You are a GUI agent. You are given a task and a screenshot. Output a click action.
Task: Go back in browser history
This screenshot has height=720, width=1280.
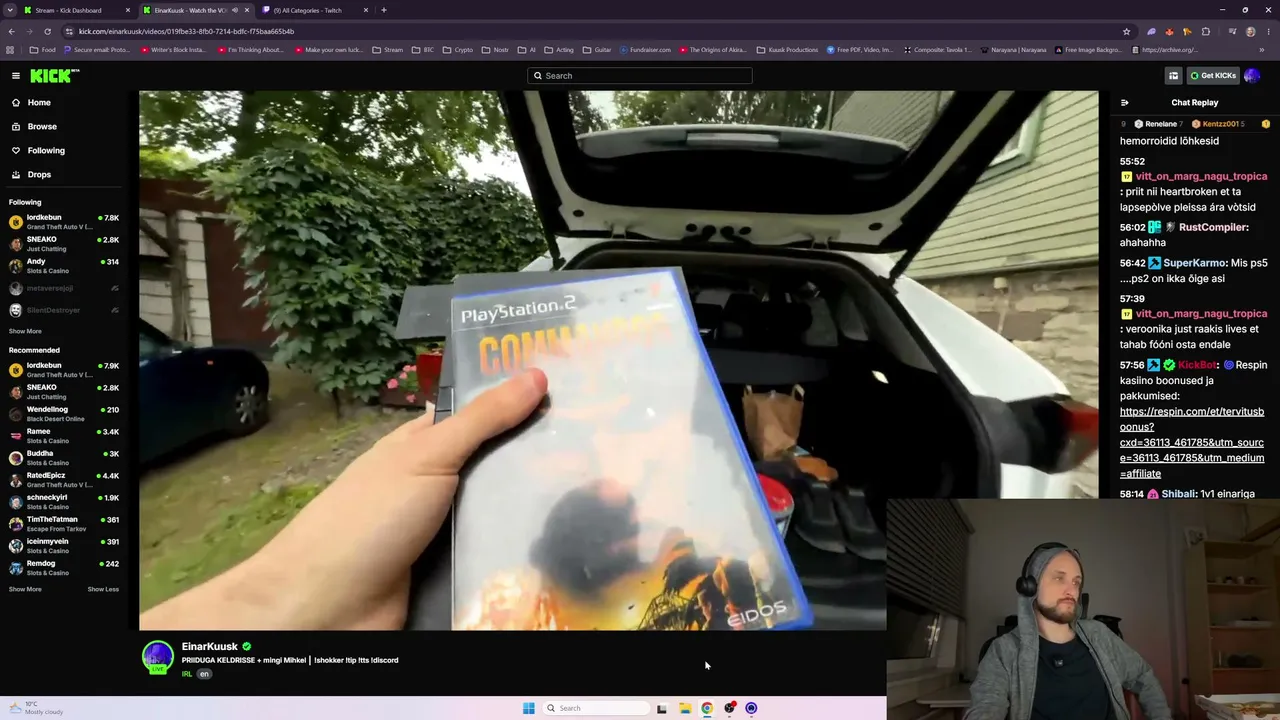[x=11, y=31]
